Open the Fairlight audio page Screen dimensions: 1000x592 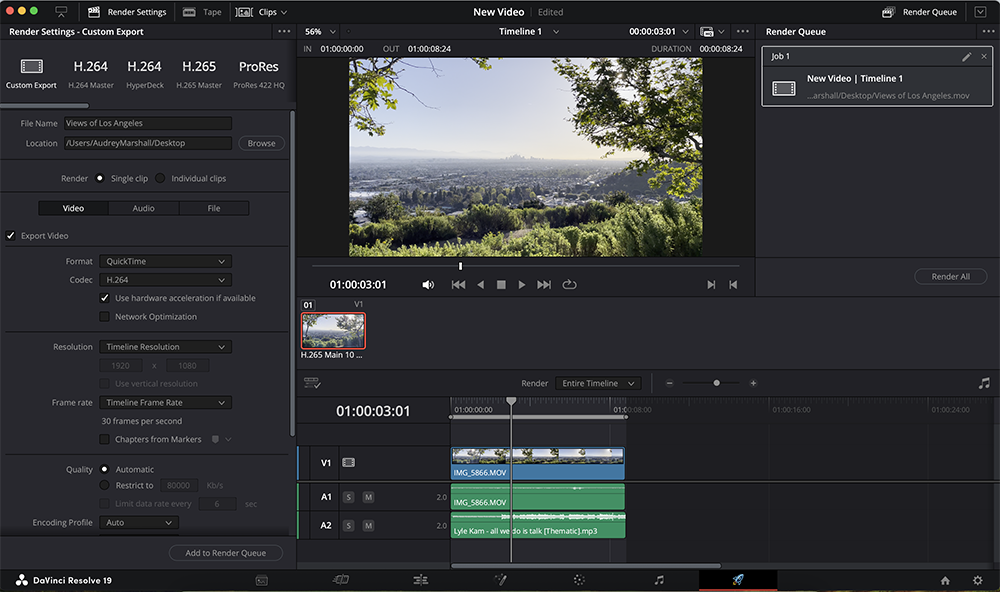click(658, 580)
